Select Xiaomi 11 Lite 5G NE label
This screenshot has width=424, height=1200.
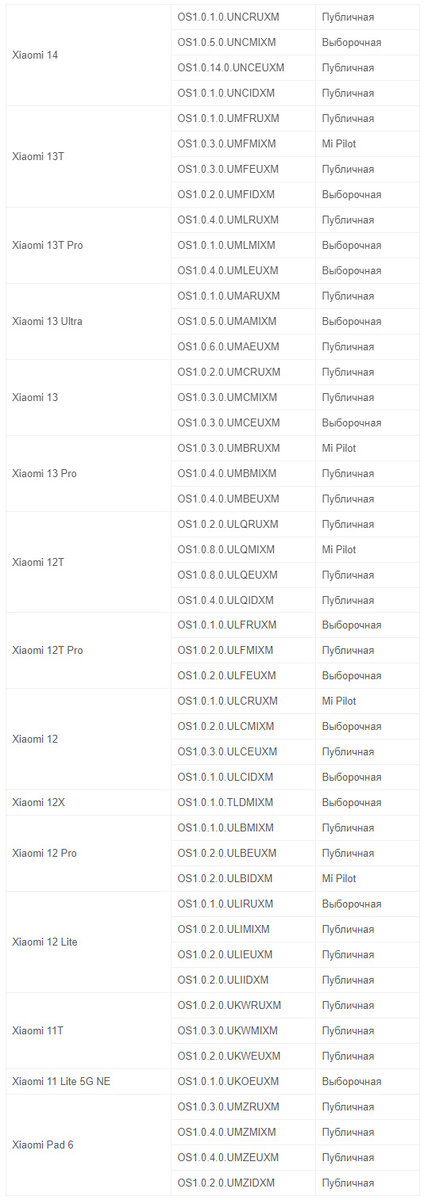(88, 1081)
